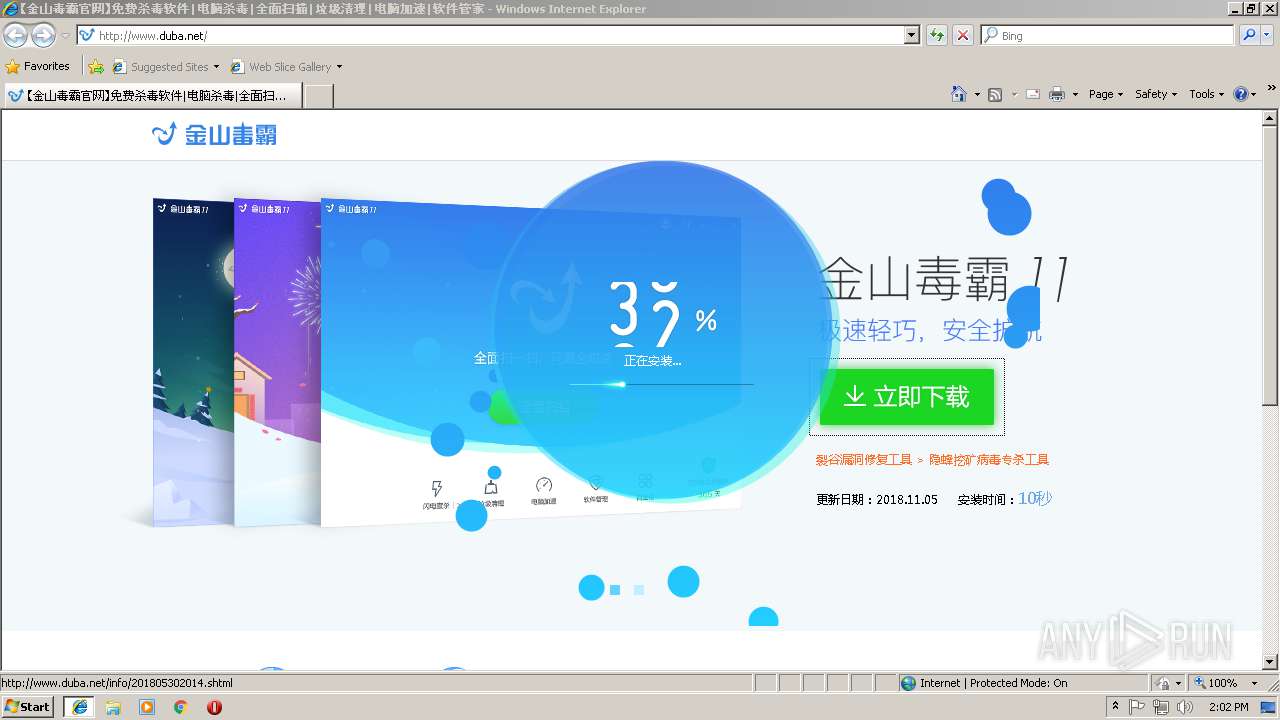Click the Internet Explorer taskbar icon
This screenshot has width=1280, height=720.
(x=79, y=707)
